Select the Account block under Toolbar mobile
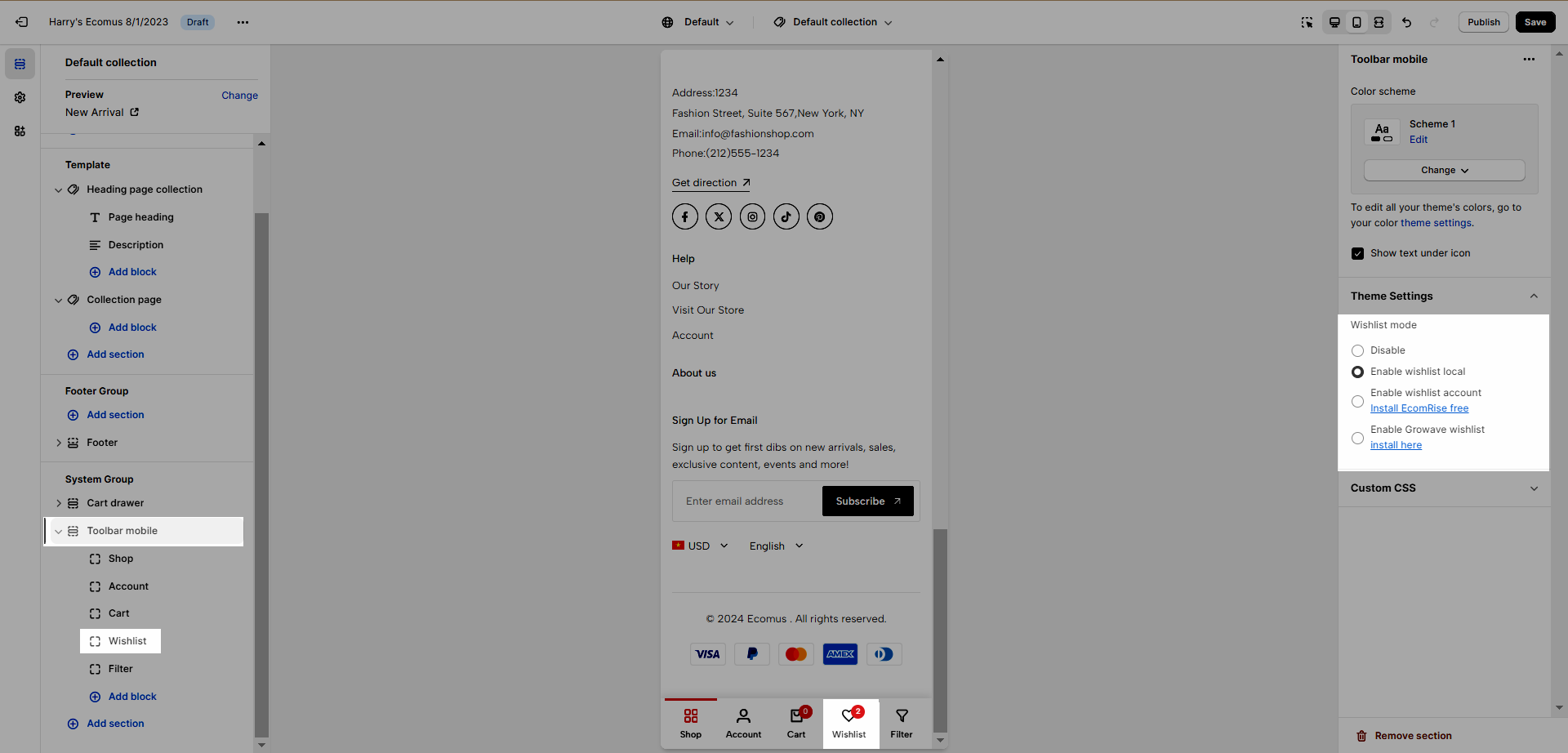The width and height of the screenshot is (1568, 753). (x=128, y=586)
